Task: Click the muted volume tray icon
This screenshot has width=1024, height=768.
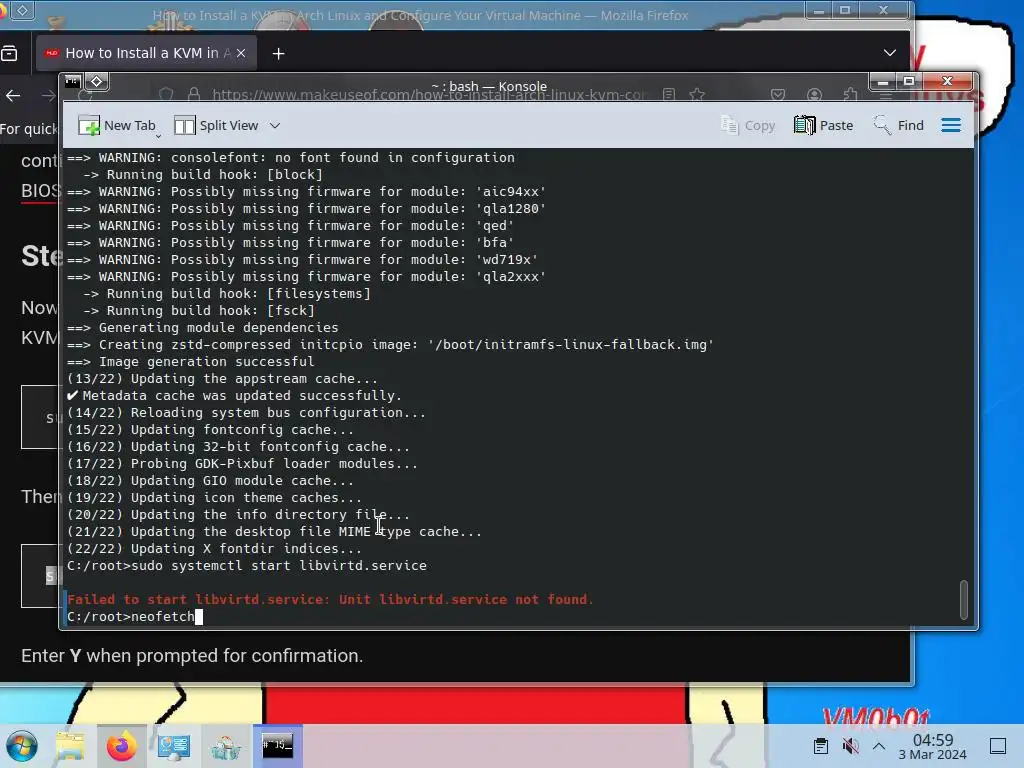Action: (x=850, y=746)
